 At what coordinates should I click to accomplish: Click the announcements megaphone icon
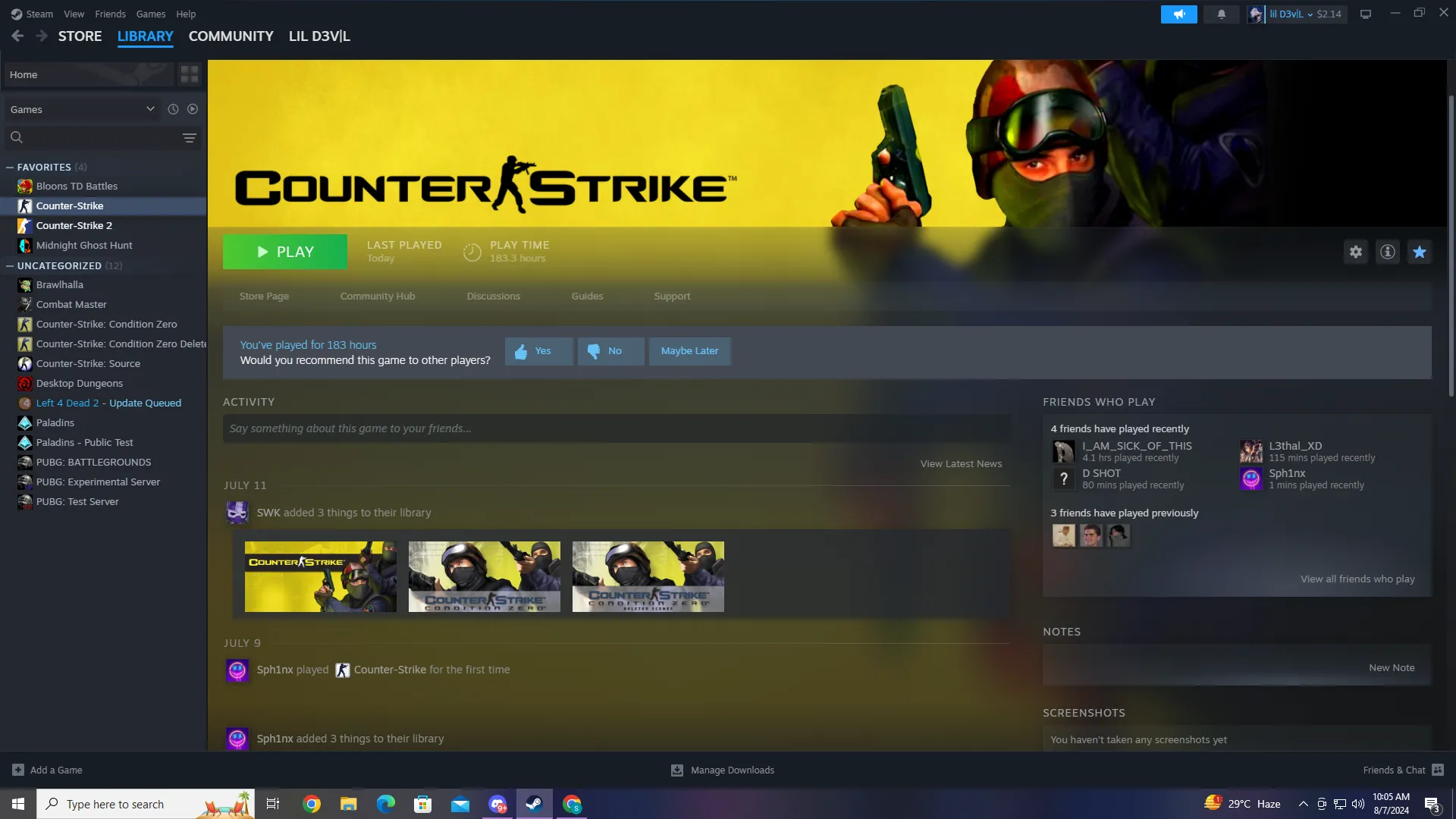click(x=1178, y=14)
